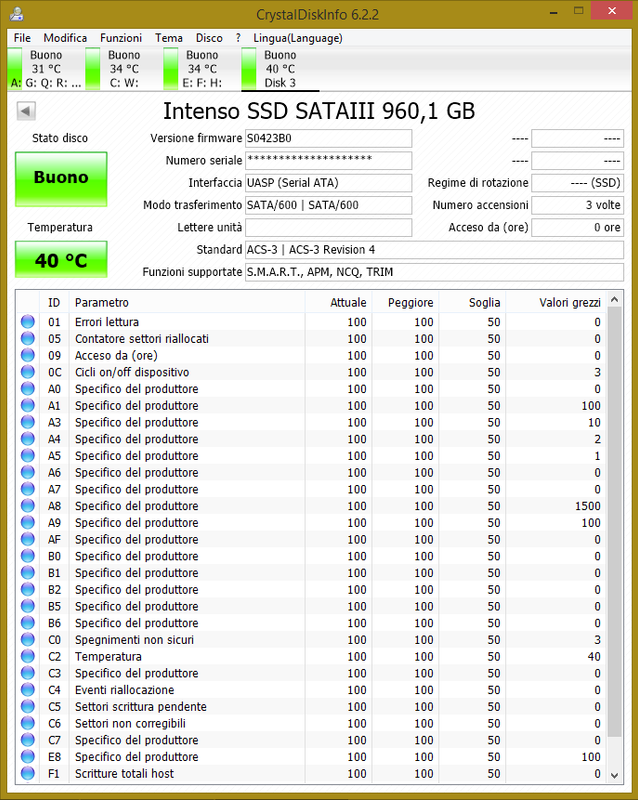Screen dimensions: 638x800
Task: Click the Parametro column header
Action: click(187, 303)
